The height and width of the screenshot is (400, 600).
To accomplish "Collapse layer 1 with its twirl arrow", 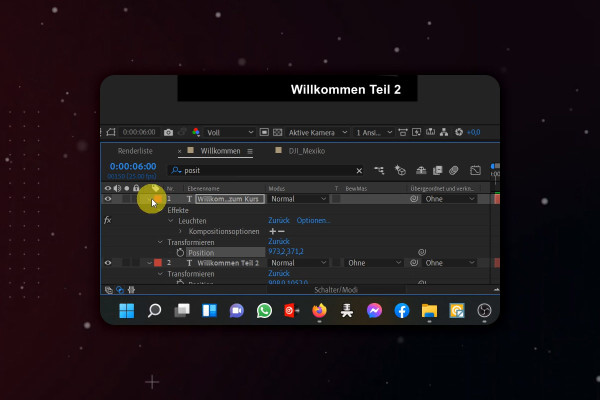I will (x=149, y=199).
